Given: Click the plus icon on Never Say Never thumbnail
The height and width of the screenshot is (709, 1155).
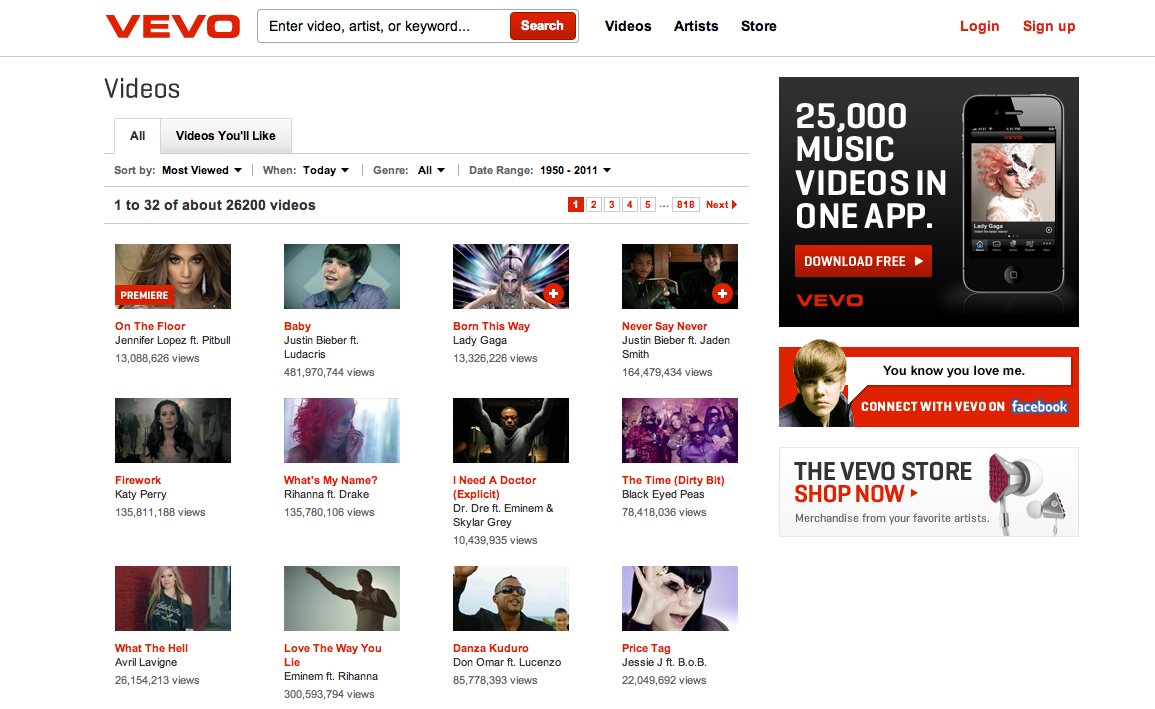Looking at the screenshot, I should pyautogui.click(x=723, y=293).
